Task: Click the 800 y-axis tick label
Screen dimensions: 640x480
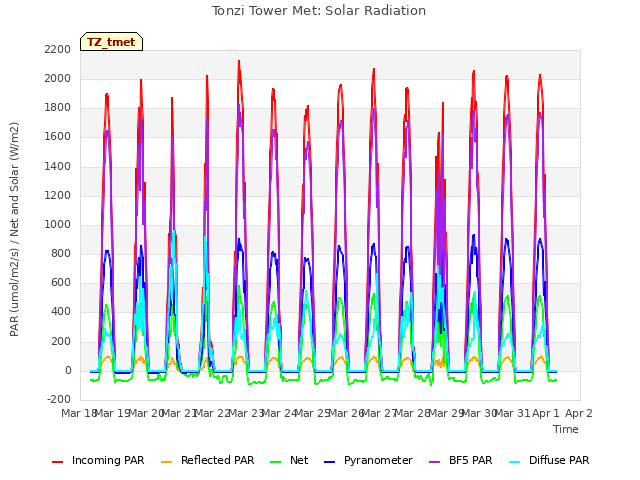Action: pos(61,253)
